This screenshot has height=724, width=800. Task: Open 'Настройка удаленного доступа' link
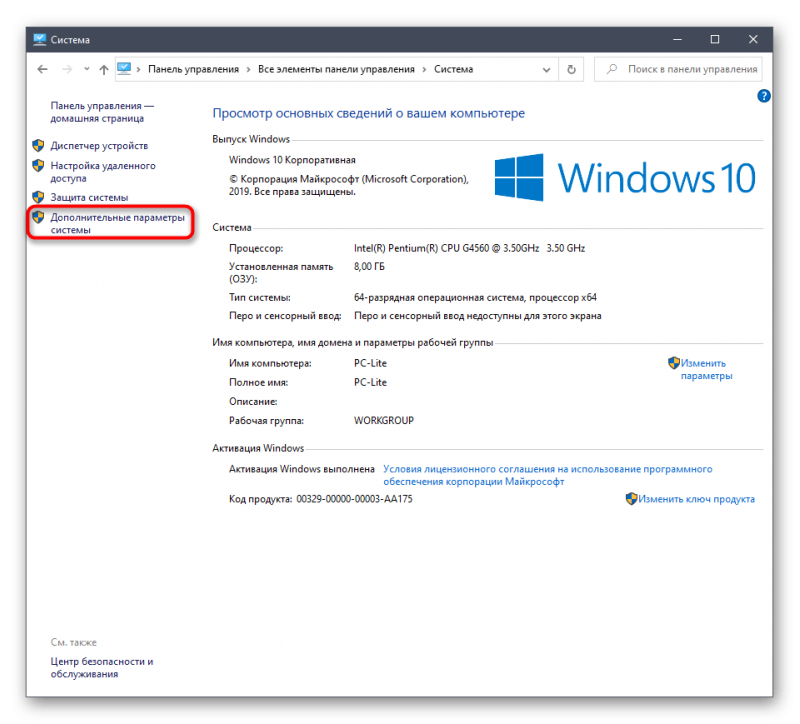coord(103,172)
